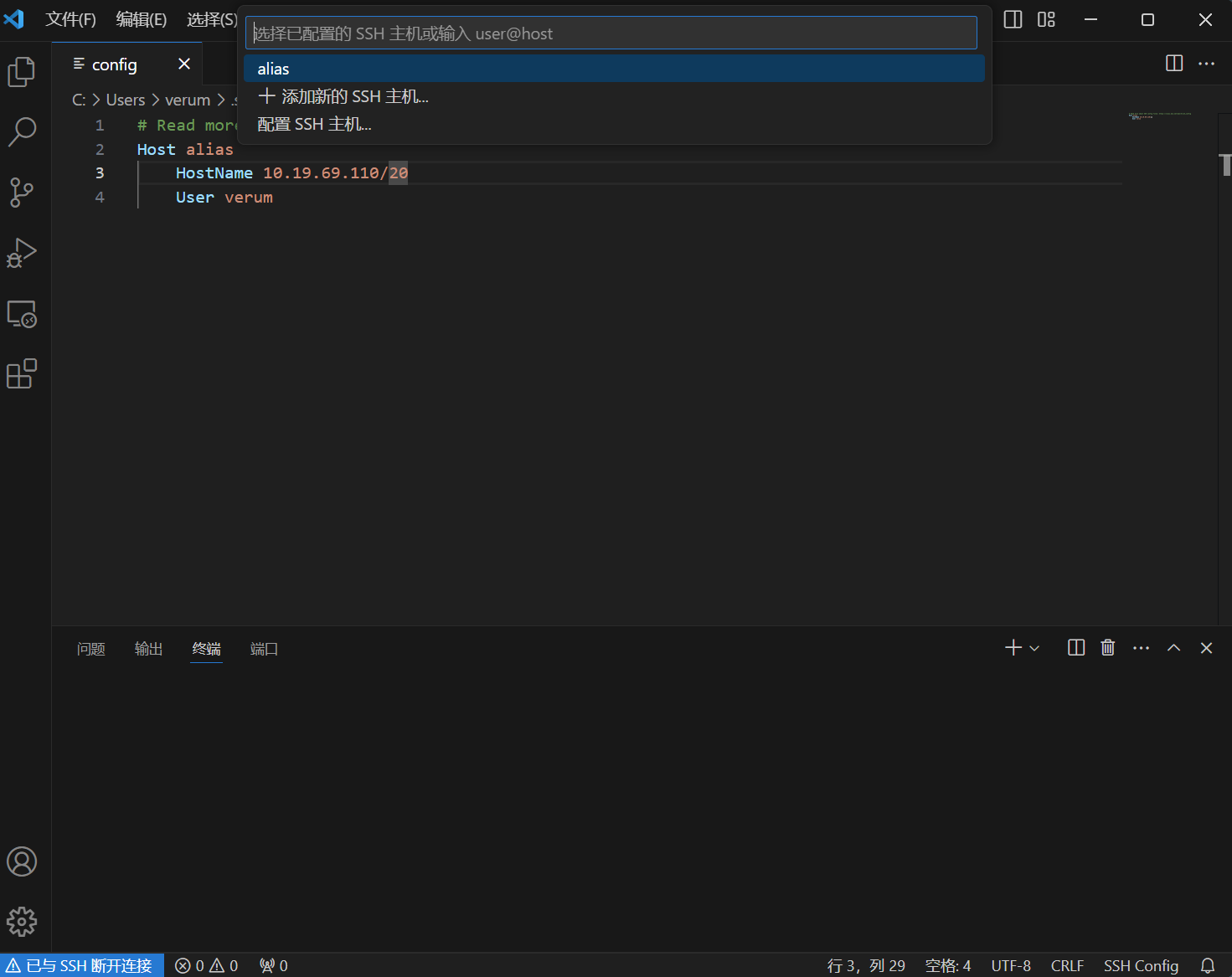Screen dimensions: 1232x977
Task: Split the editor to the right
Action: tap(1174, 64)
